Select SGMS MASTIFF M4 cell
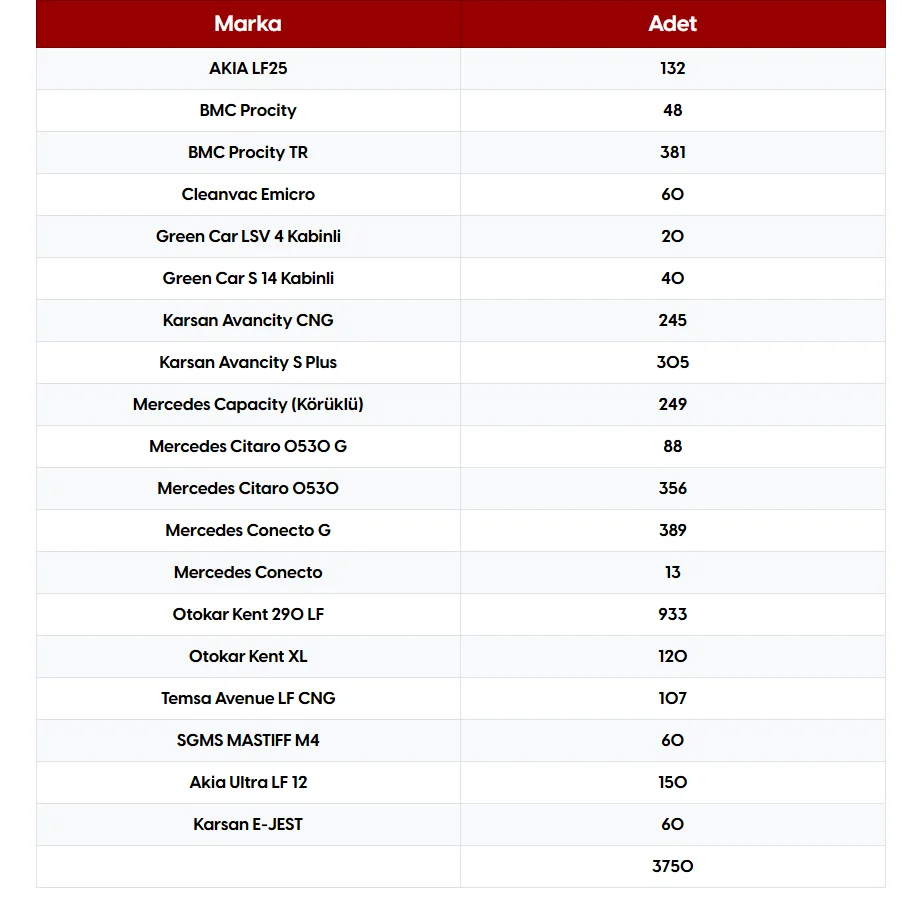The height and width of the screenshot is (902, 902). point(248,740)
